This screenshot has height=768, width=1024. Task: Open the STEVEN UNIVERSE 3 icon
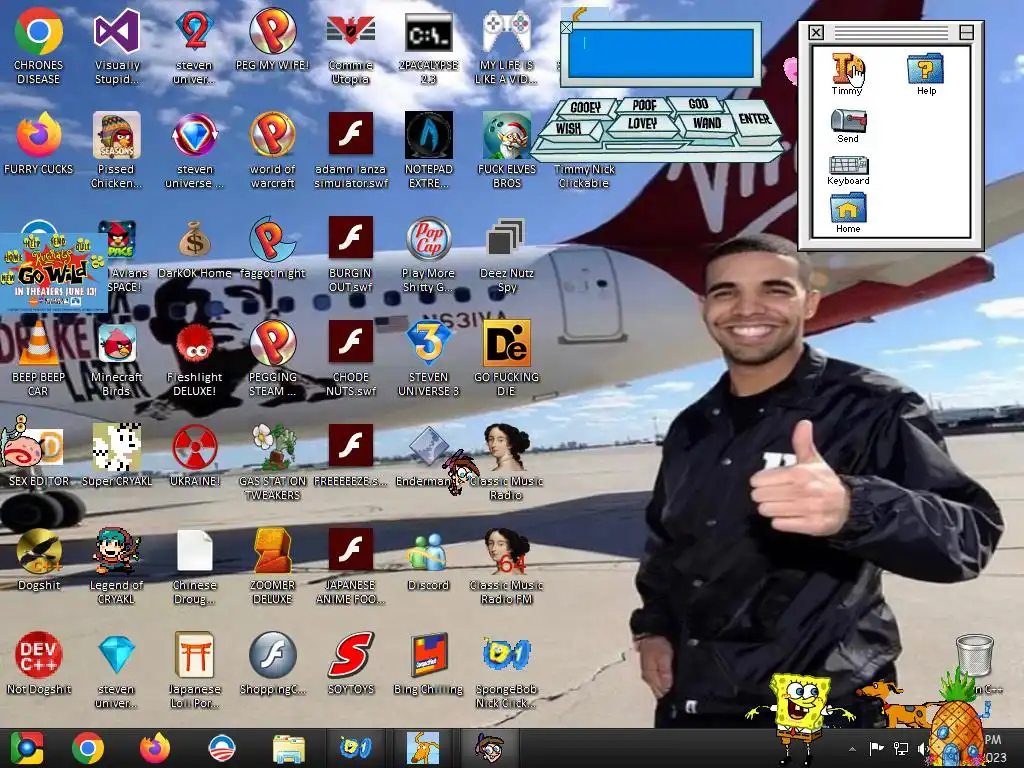[x=428, y=343]
